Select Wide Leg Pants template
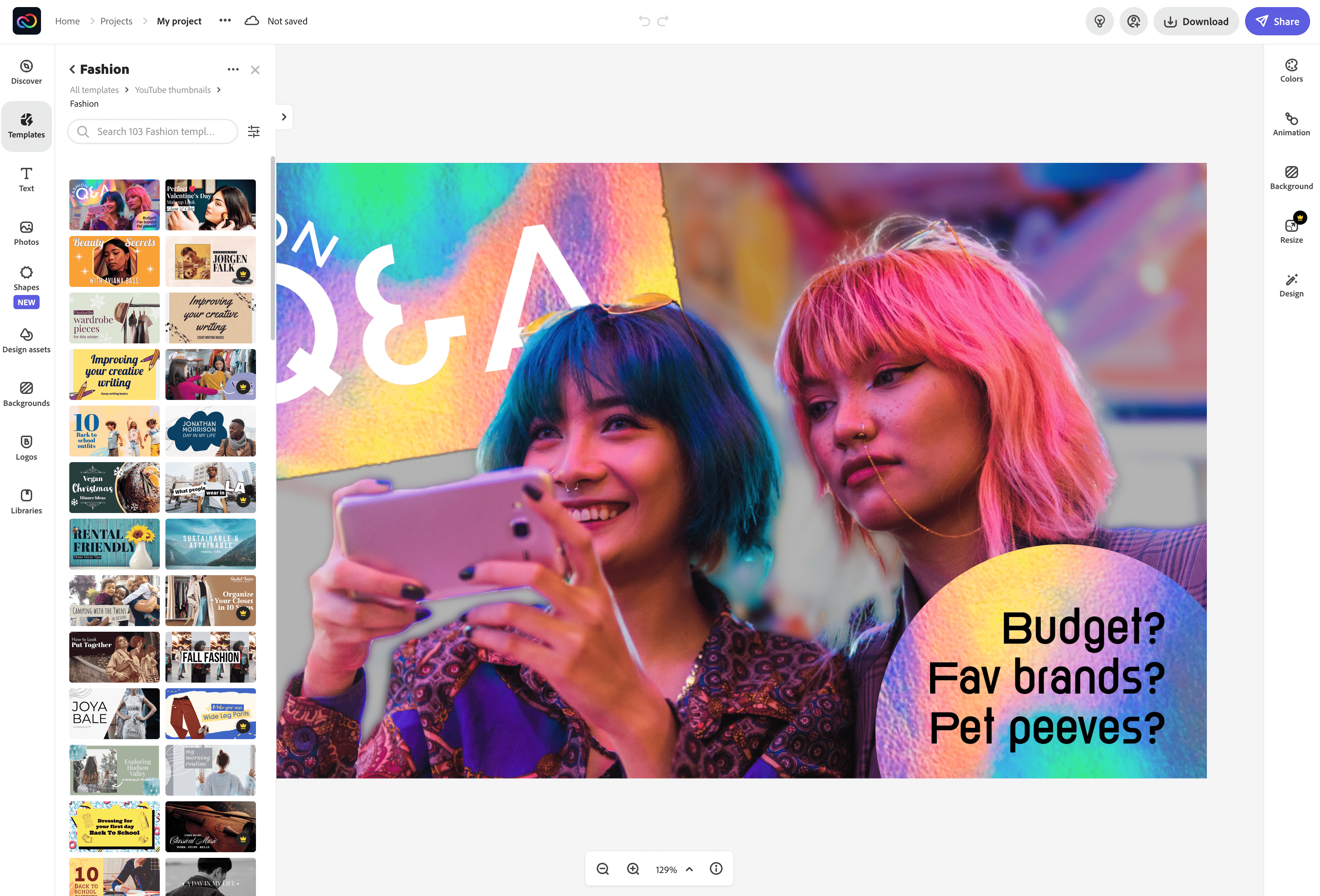The width and height of the screenshot is (1320, 896). (x=210, y=714)
